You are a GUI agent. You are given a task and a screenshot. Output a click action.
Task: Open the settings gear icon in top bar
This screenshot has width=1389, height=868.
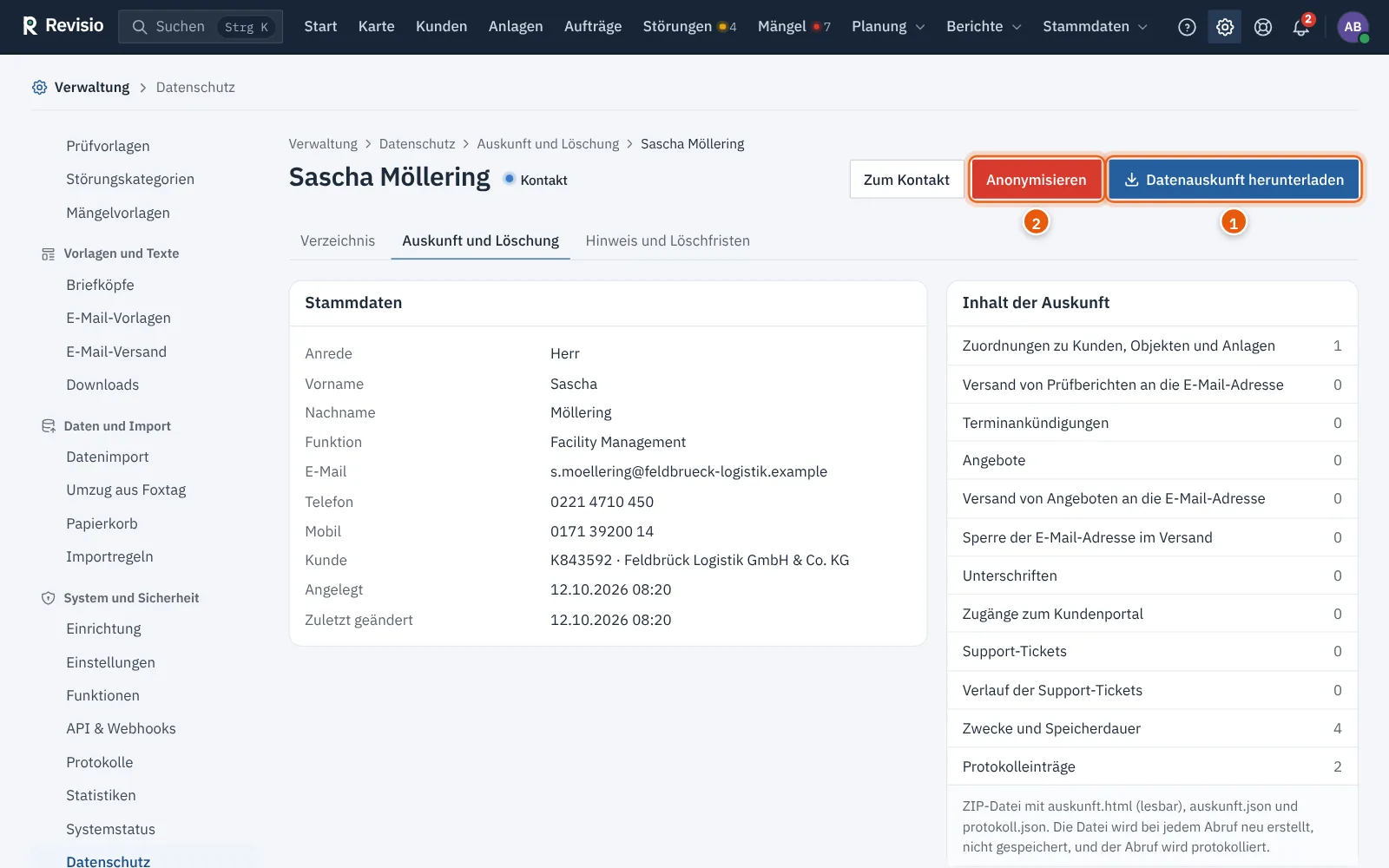point(1225,27)
